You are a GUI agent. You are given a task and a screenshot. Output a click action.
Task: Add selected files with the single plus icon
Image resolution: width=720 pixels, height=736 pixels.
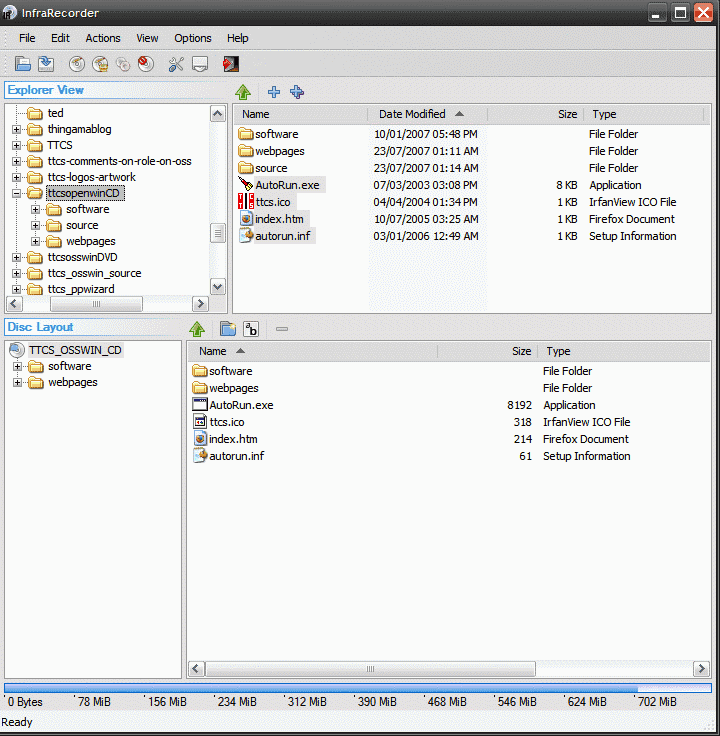(274, 92)
